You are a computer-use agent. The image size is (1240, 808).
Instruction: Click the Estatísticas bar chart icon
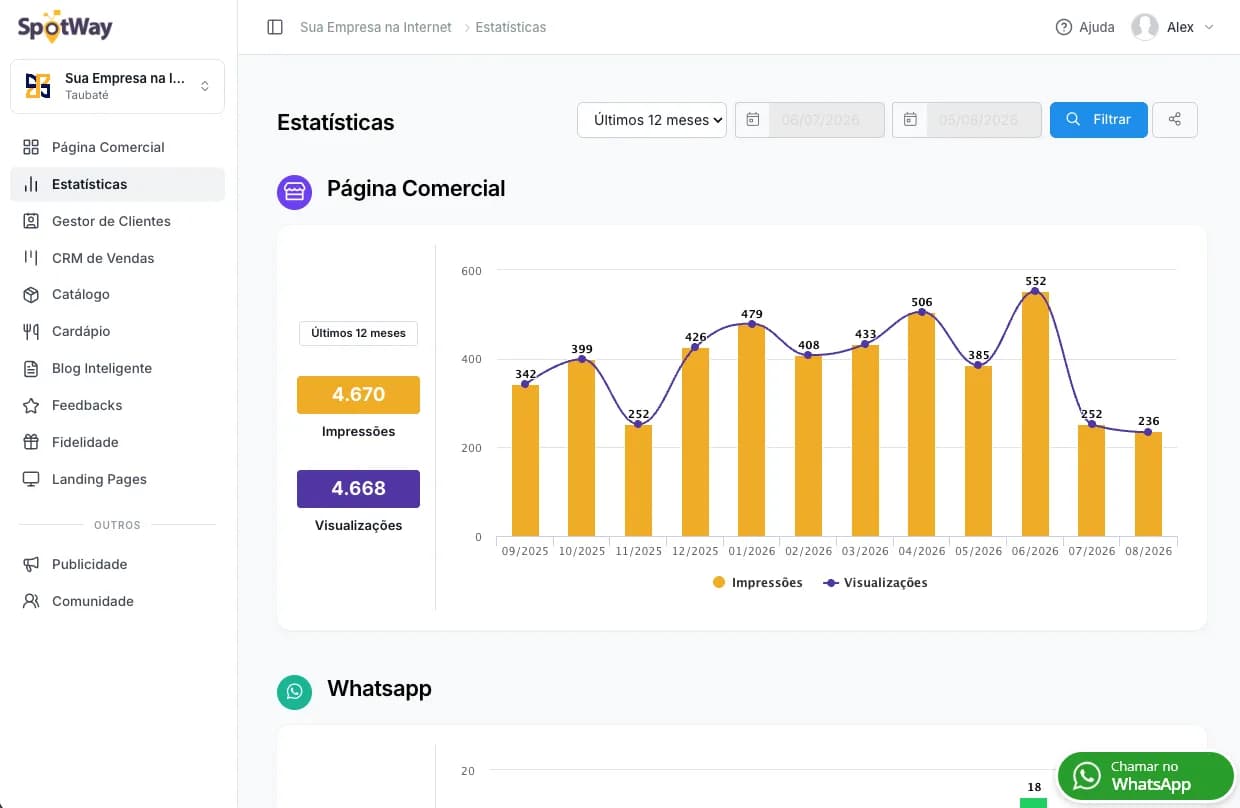pyautogui.click(x=31, y=184)
